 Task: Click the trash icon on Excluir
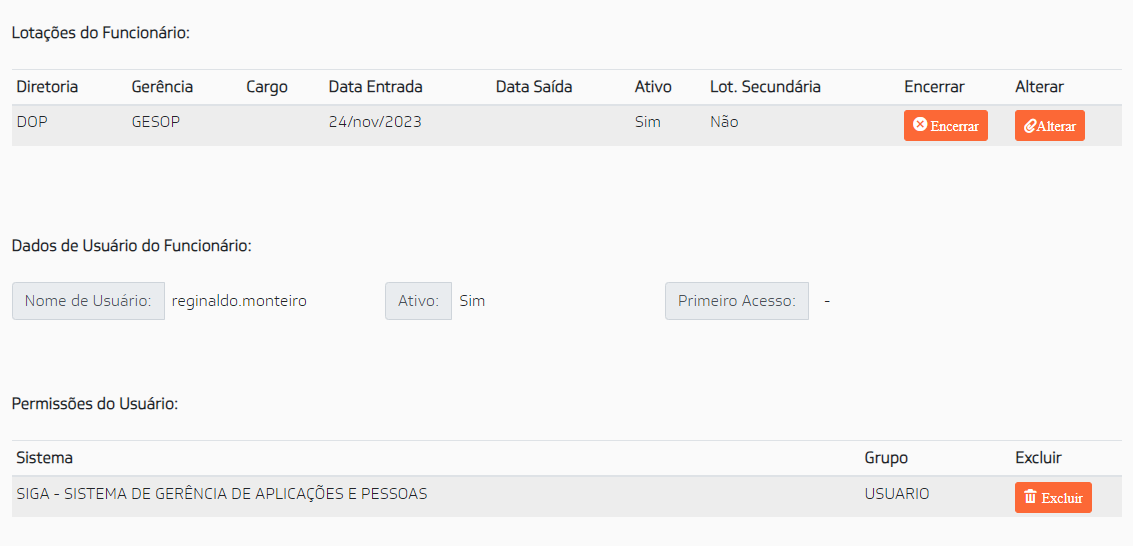point(1030,497)
